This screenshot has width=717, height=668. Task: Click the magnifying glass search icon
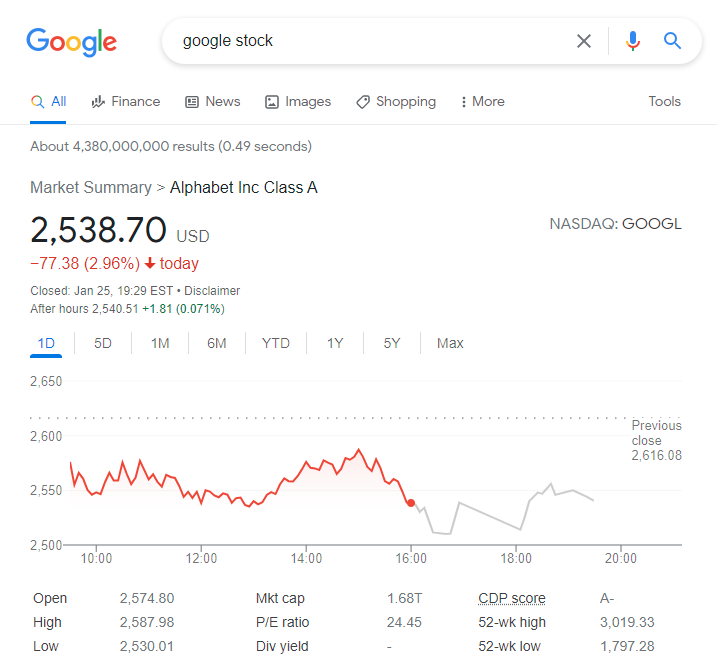pos(672,41)
